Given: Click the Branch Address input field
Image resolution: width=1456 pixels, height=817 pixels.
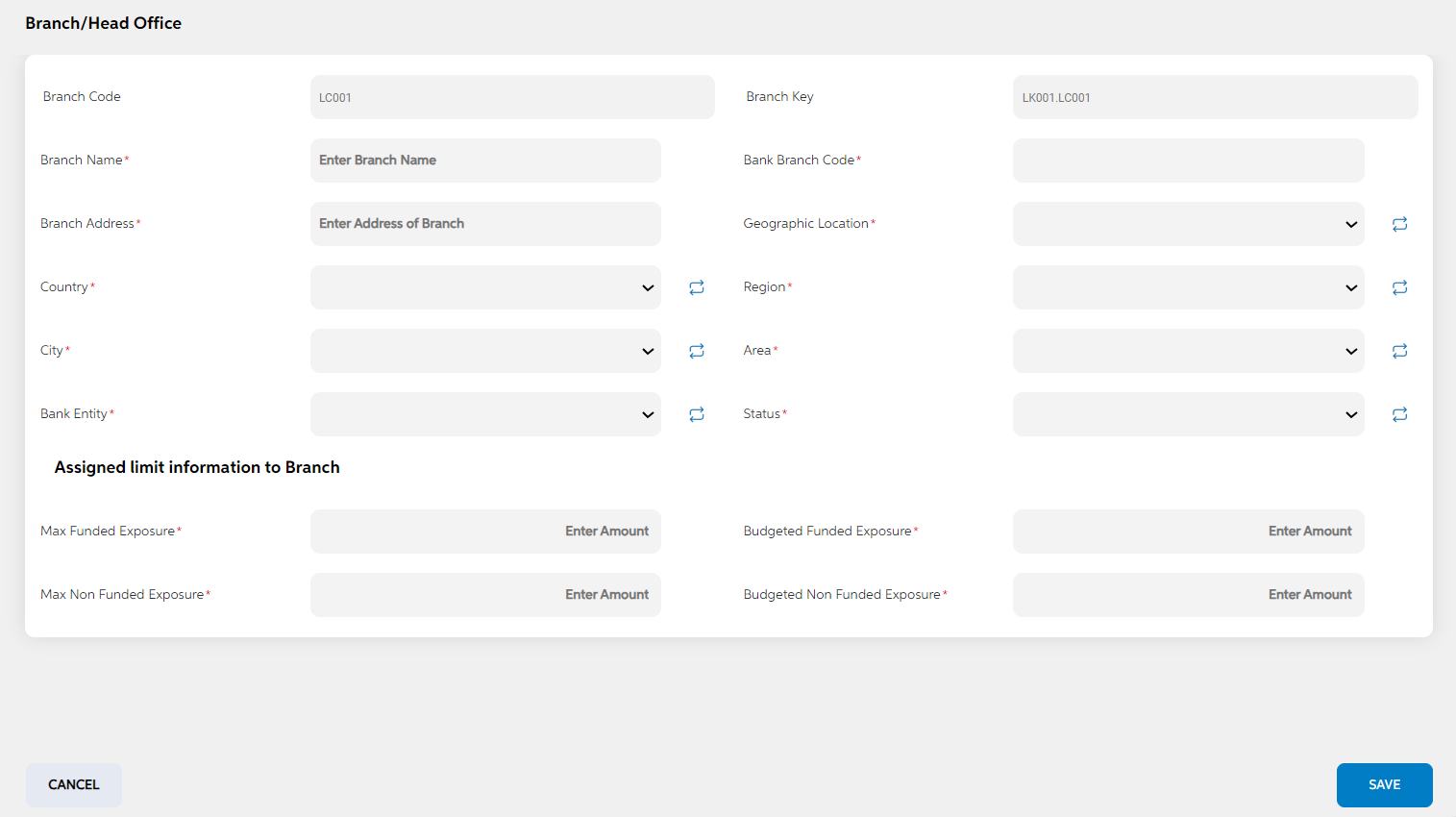Looking at the screenshot, I should [x=485, y=224].
